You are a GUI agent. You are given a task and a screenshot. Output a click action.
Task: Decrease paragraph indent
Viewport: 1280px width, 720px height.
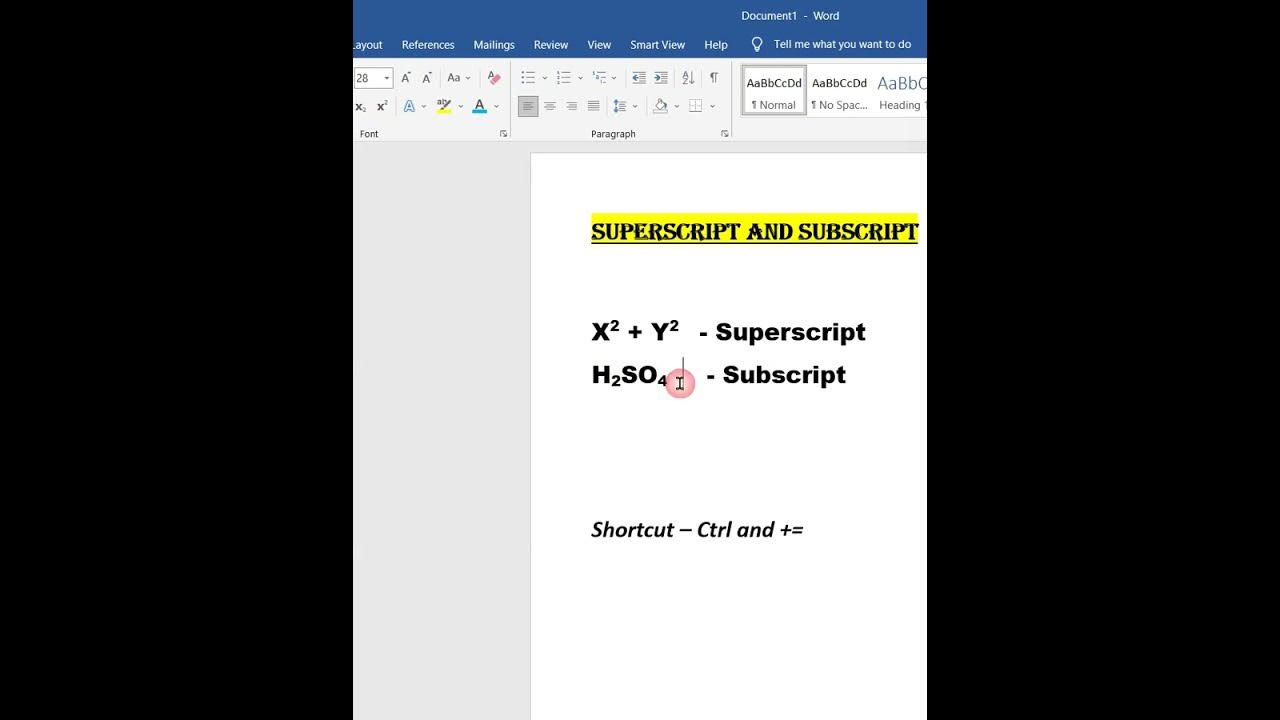(639, 78)
